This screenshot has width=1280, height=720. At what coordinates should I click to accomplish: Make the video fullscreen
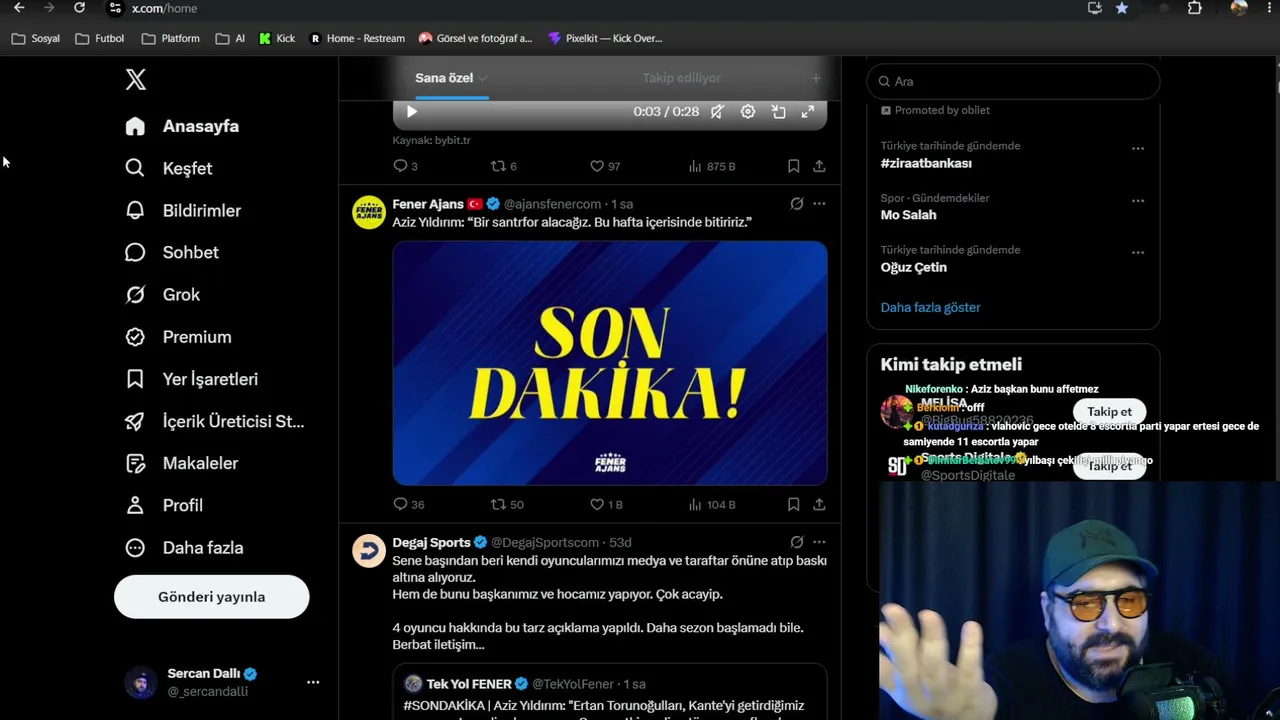point(808,112)
